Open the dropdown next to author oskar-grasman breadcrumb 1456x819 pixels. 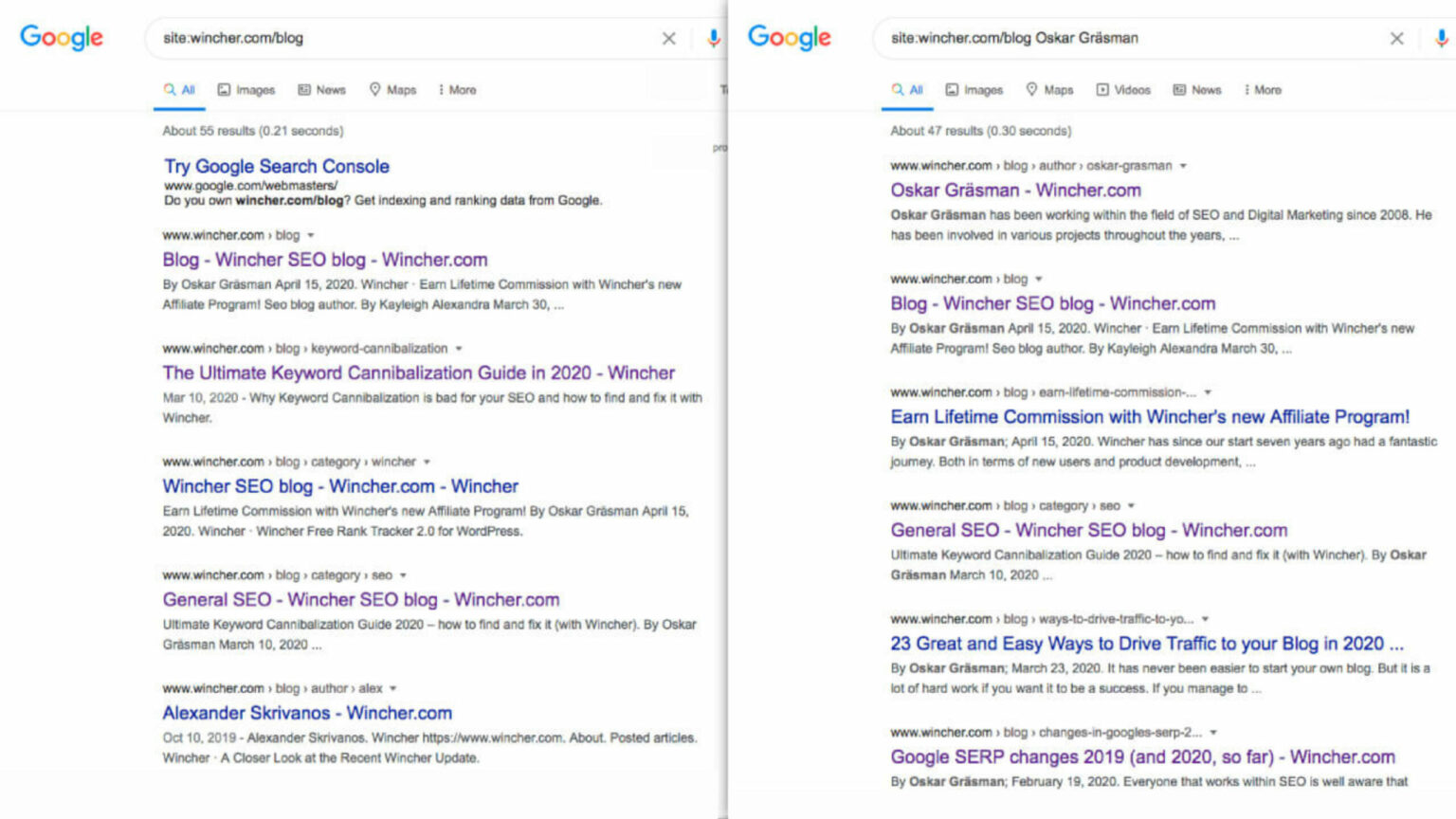[x=1184, y=165]
